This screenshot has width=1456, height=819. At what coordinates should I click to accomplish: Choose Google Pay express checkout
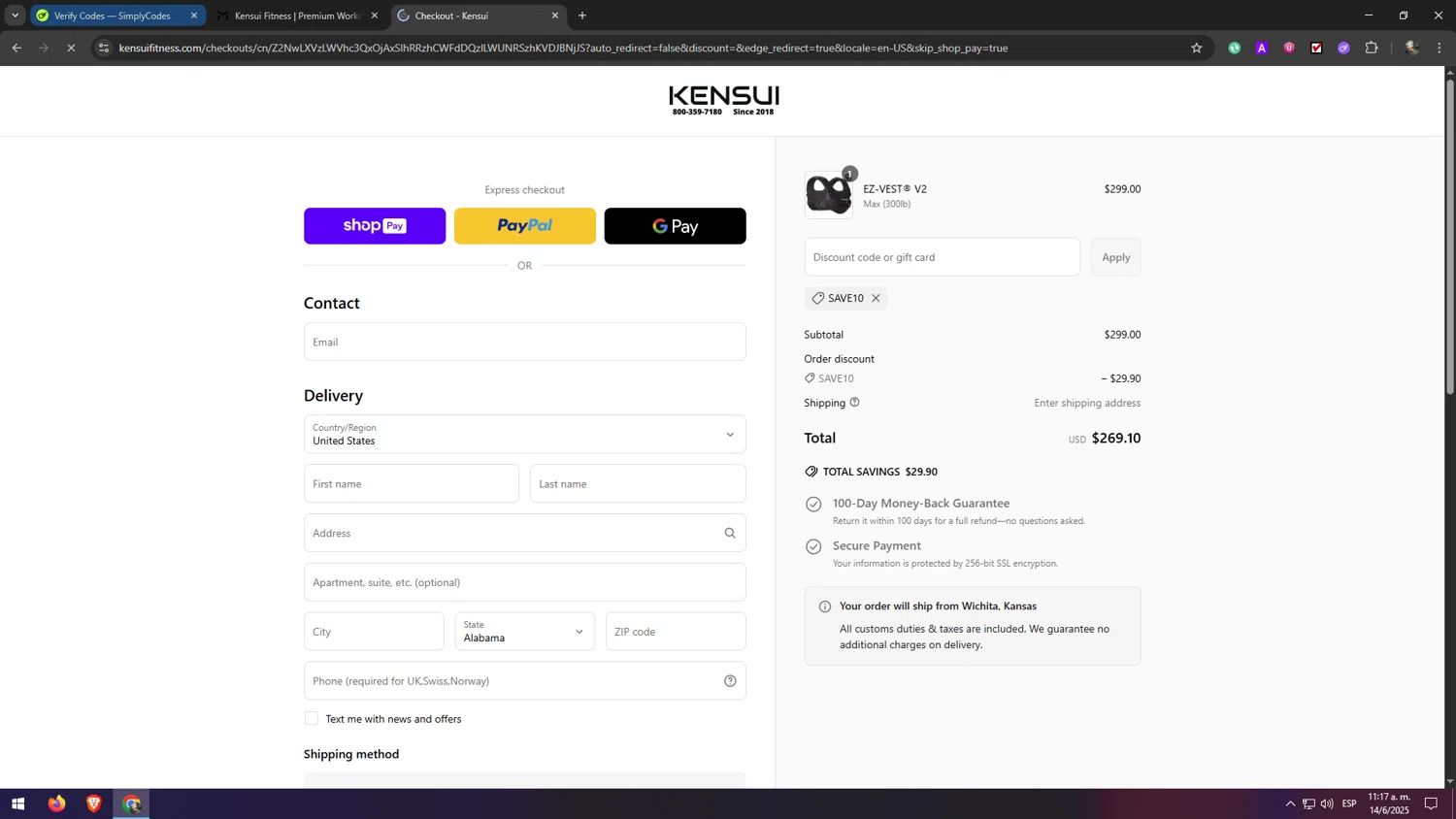(x=676, y=226)
